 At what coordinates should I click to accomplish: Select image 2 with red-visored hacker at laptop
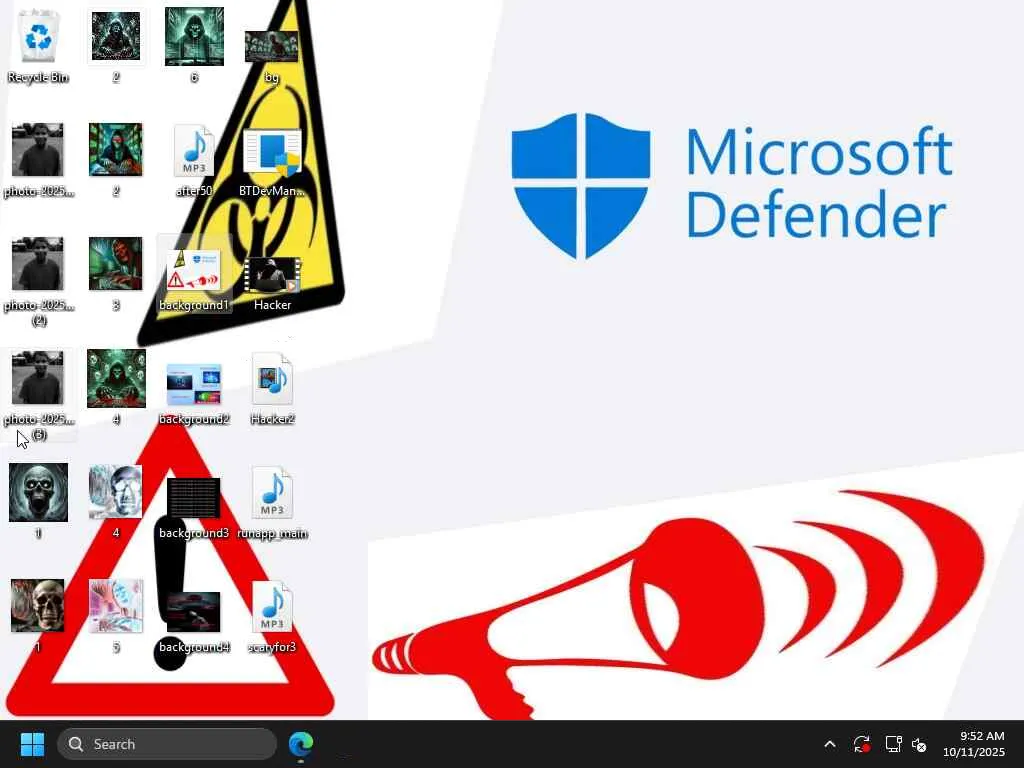pos(116,159)
